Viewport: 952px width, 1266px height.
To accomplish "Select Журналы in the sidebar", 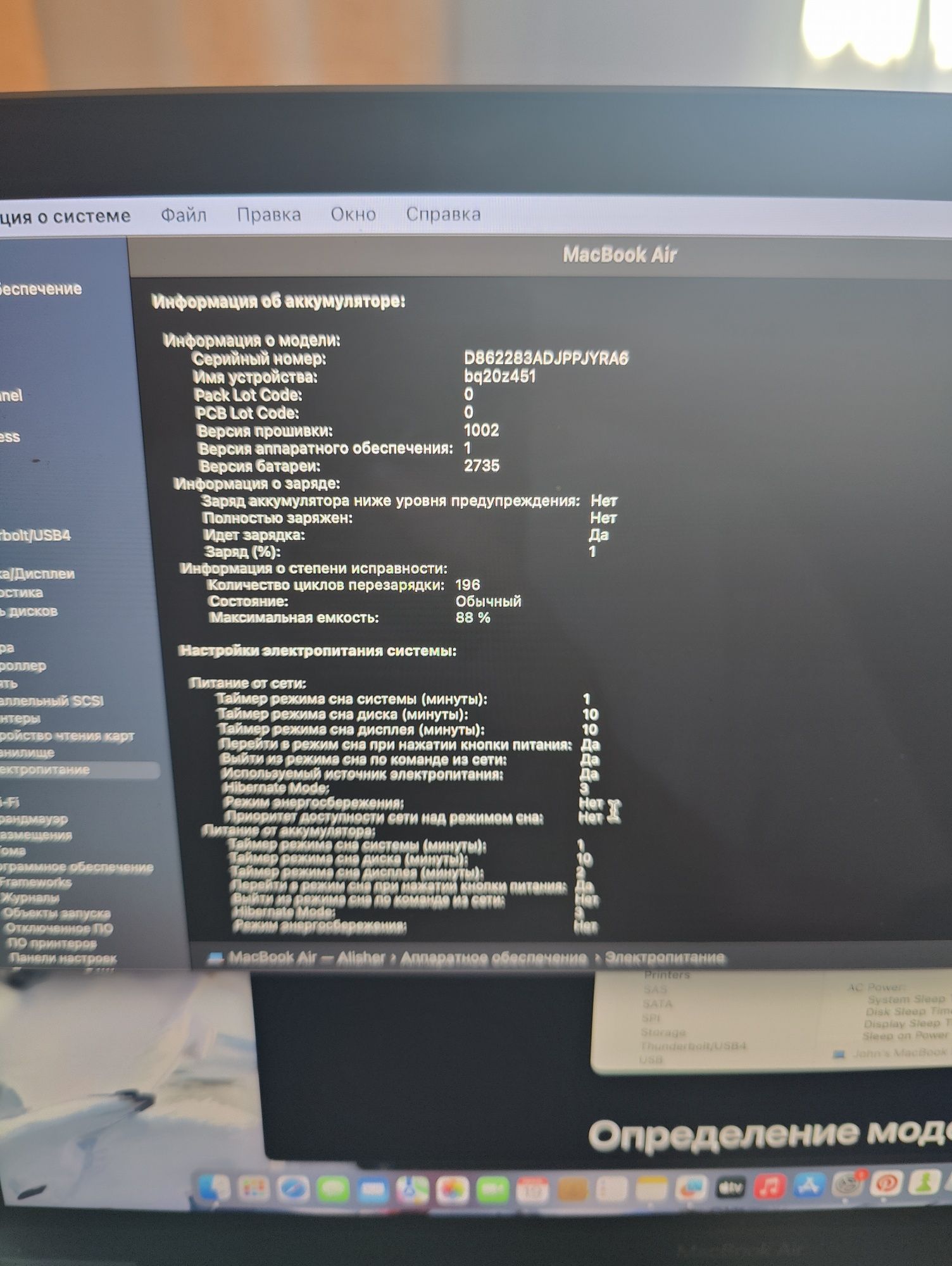I will 30,898.
